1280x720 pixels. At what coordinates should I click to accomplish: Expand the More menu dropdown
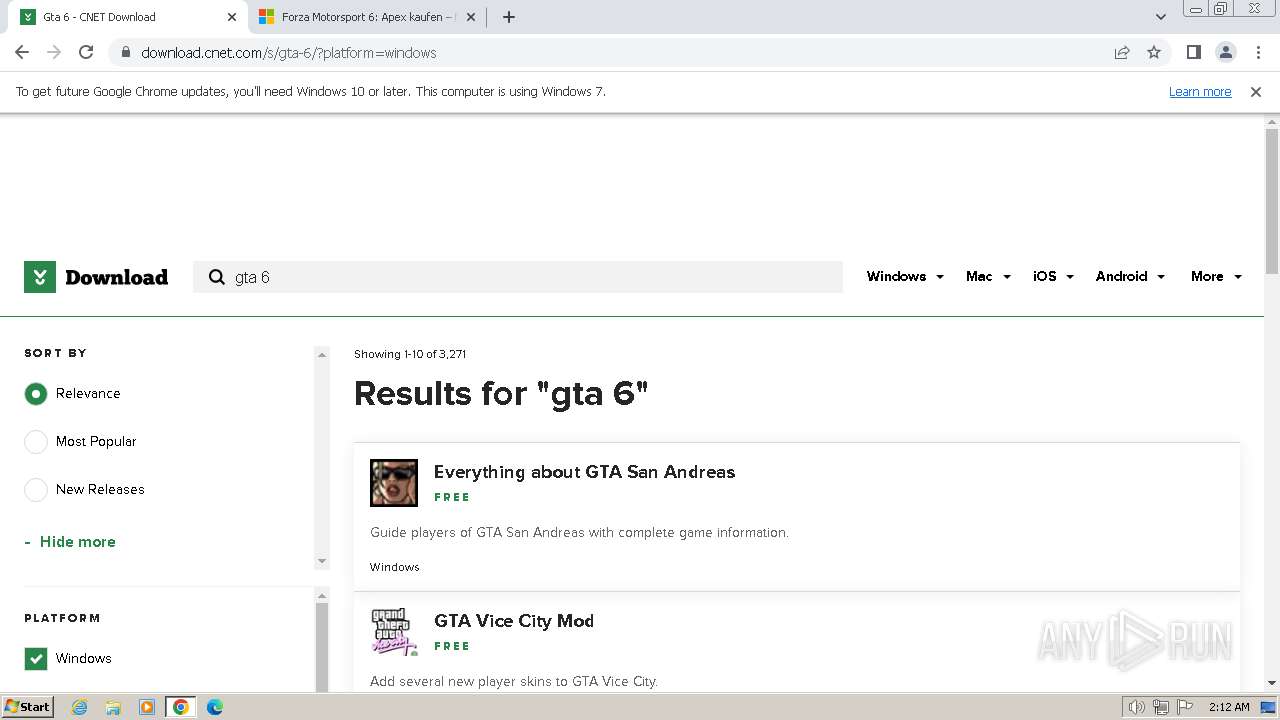(x=1216, y=277)
